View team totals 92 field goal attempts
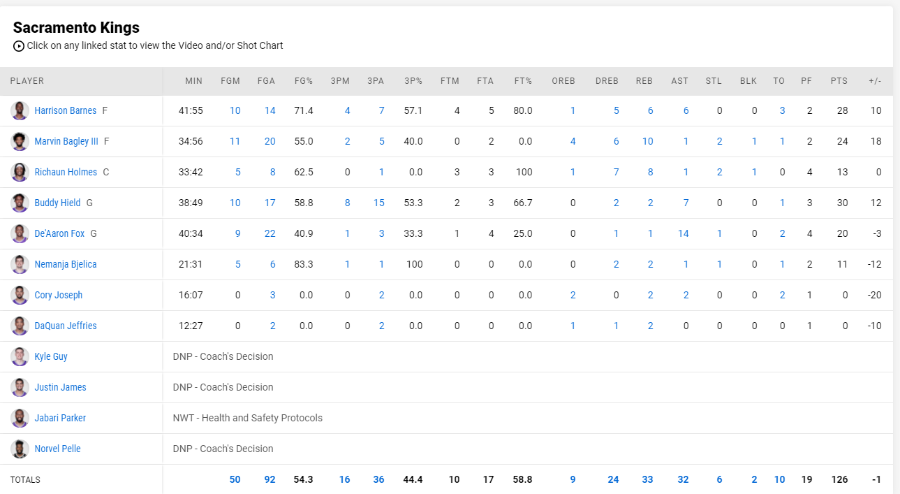This screenshot has width=900, height=494. (x=270, y=480)
